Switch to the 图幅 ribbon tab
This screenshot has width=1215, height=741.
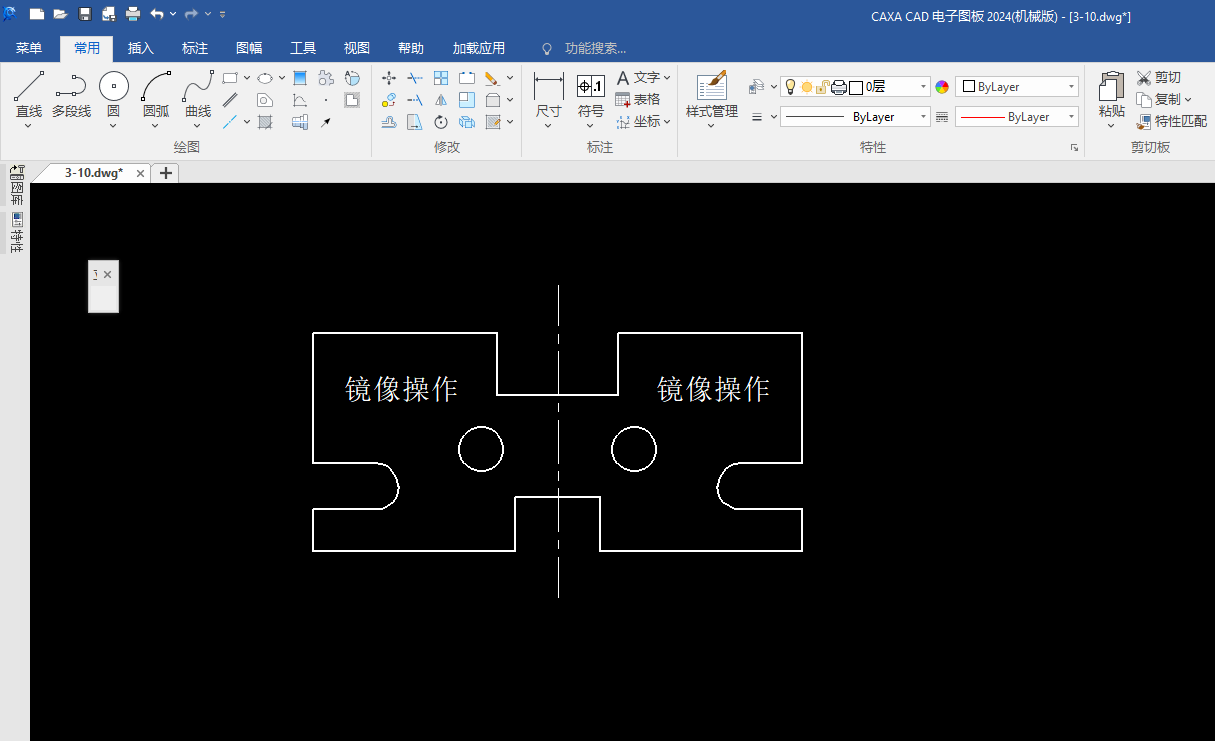249,48
